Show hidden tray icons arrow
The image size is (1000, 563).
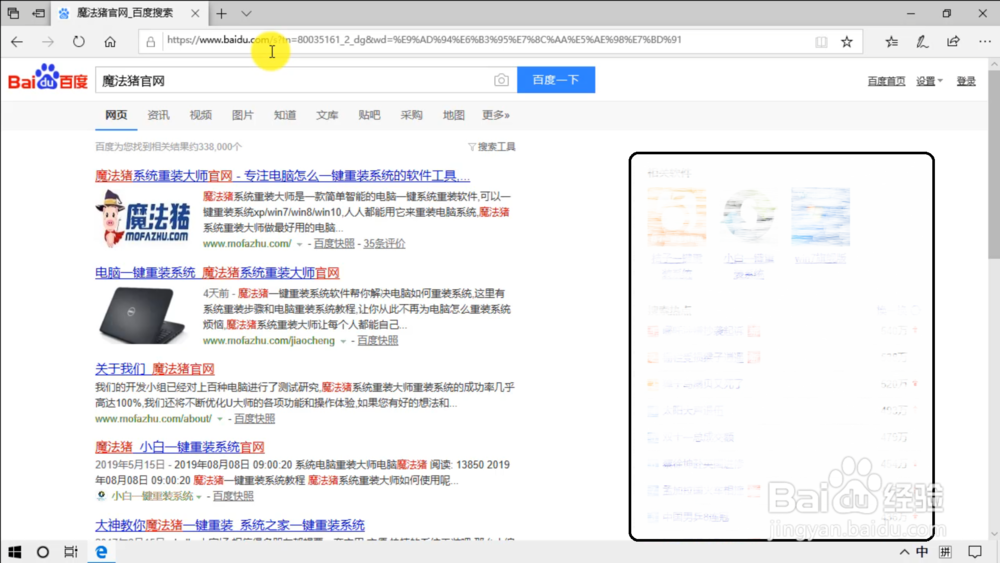pyautogui.click(x=904, y=552)
